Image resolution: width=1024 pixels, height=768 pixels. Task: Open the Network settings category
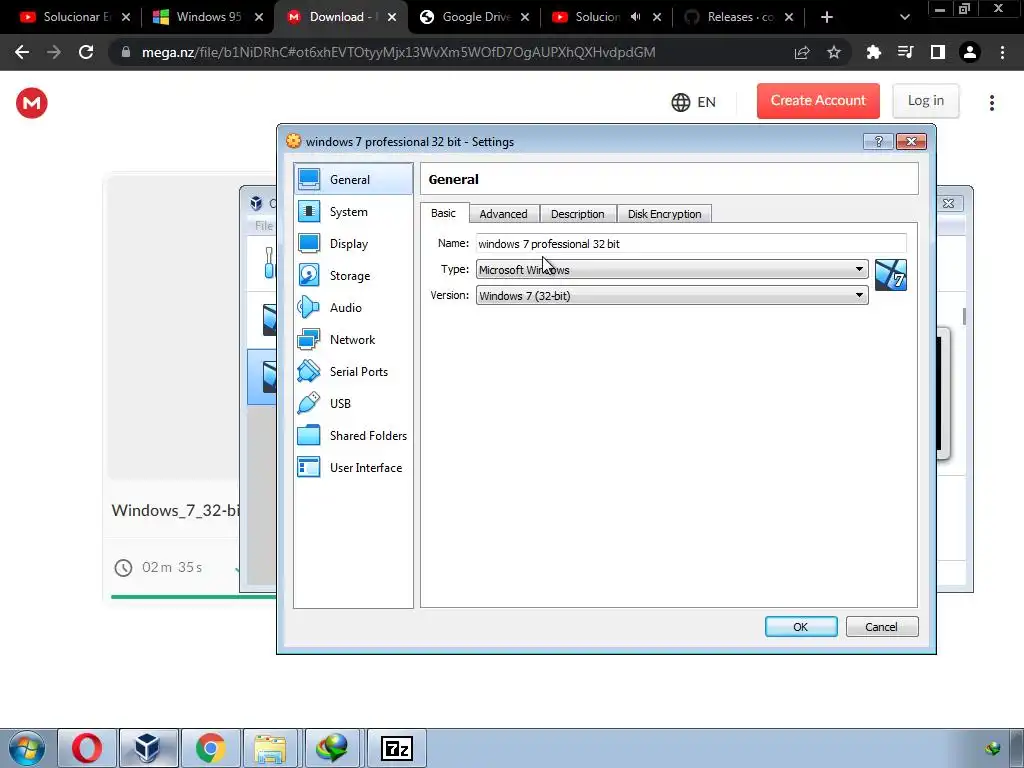[x=353, y=340]
